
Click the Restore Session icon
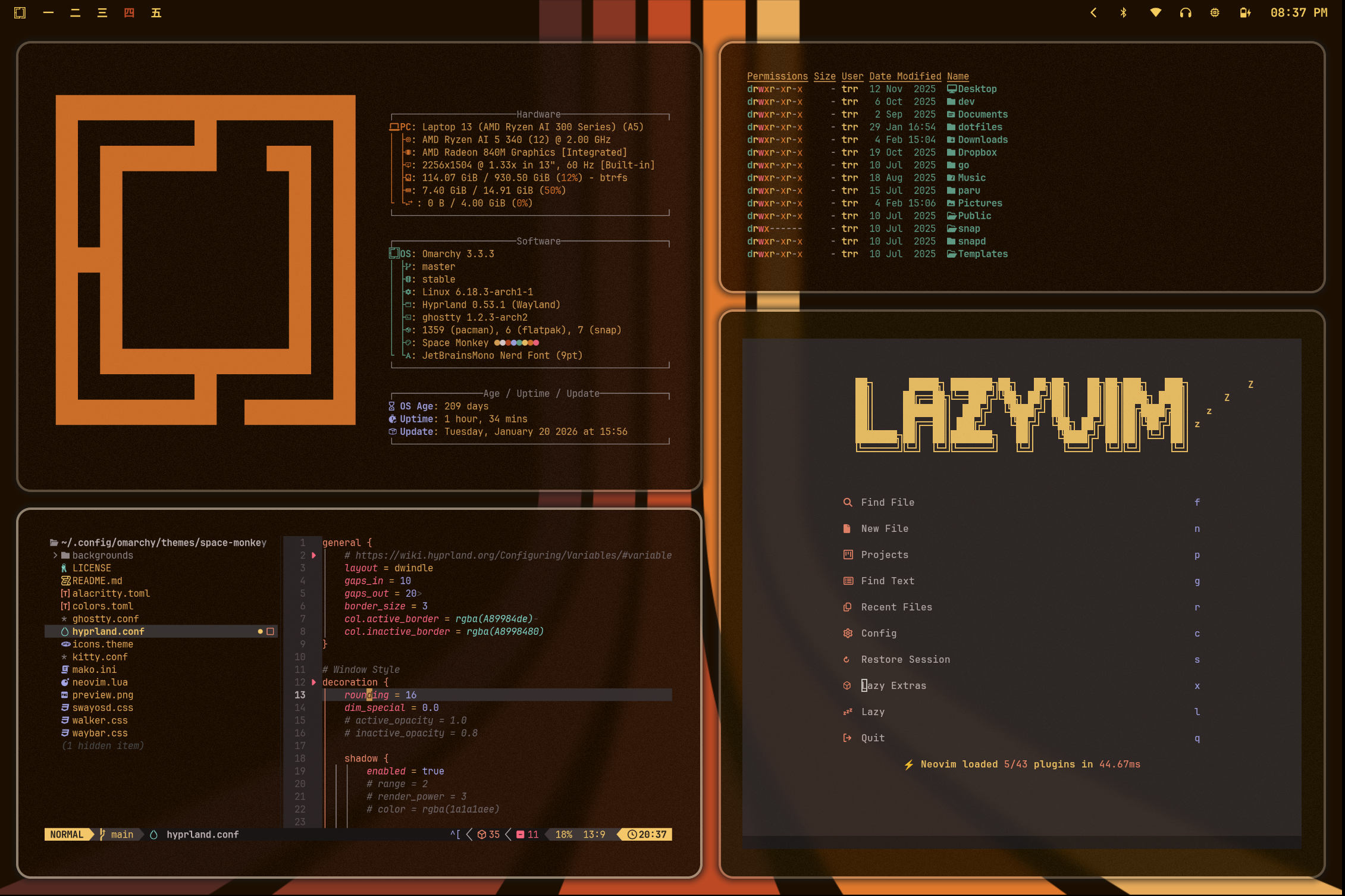pyautogui.click(x=845, y=659)
